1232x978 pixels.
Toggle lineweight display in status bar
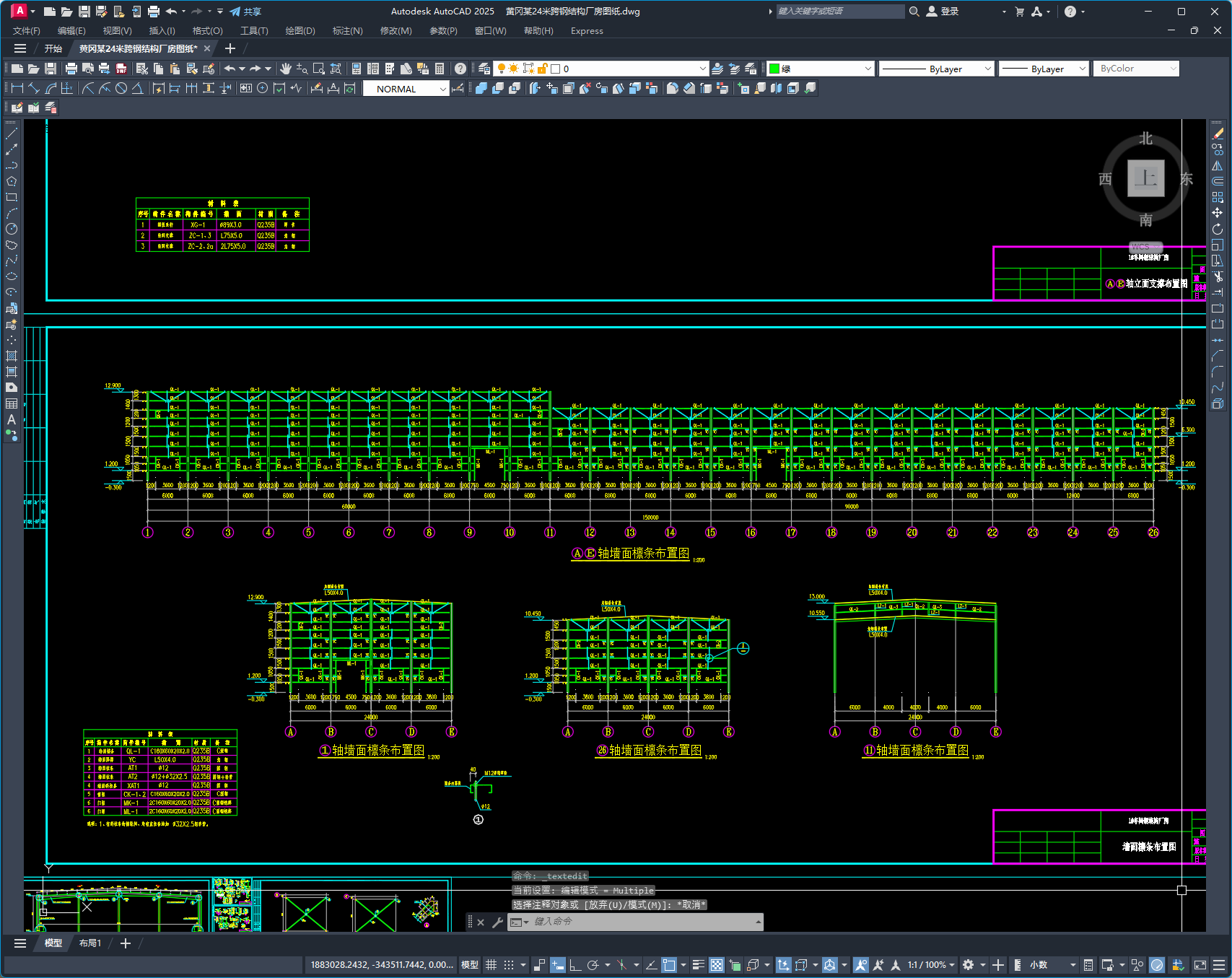pyautogui.click(x=698, y=965)
